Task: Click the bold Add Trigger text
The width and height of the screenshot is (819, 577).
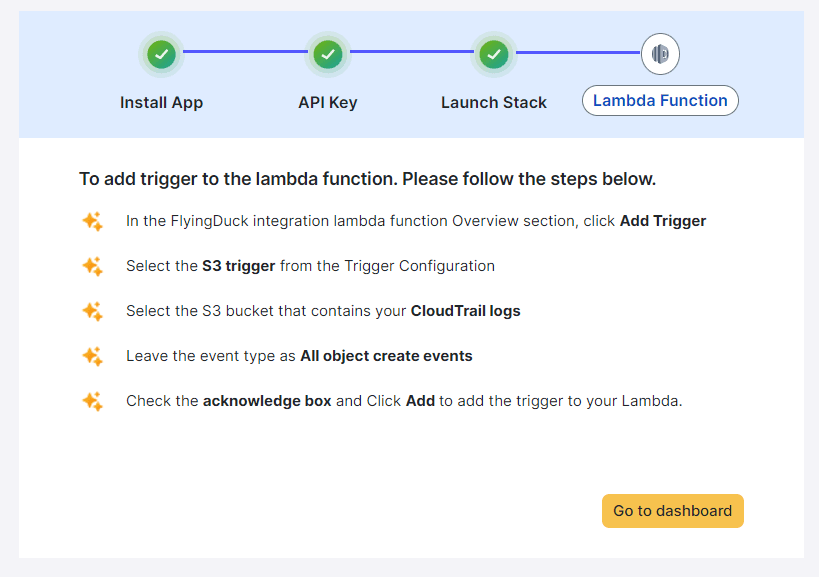Action: click(663, 221)
